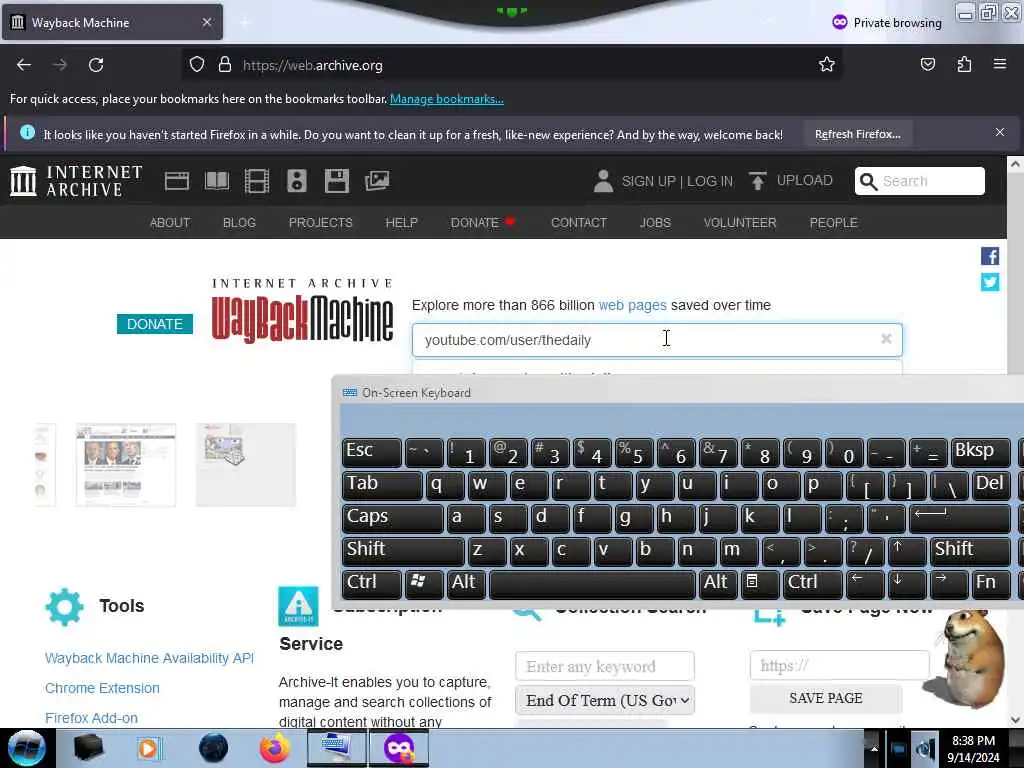The height and width of the screenshot is (768, 1024).
Task: Toggle the left Shift key on keyboard
Action: [403, 551]
